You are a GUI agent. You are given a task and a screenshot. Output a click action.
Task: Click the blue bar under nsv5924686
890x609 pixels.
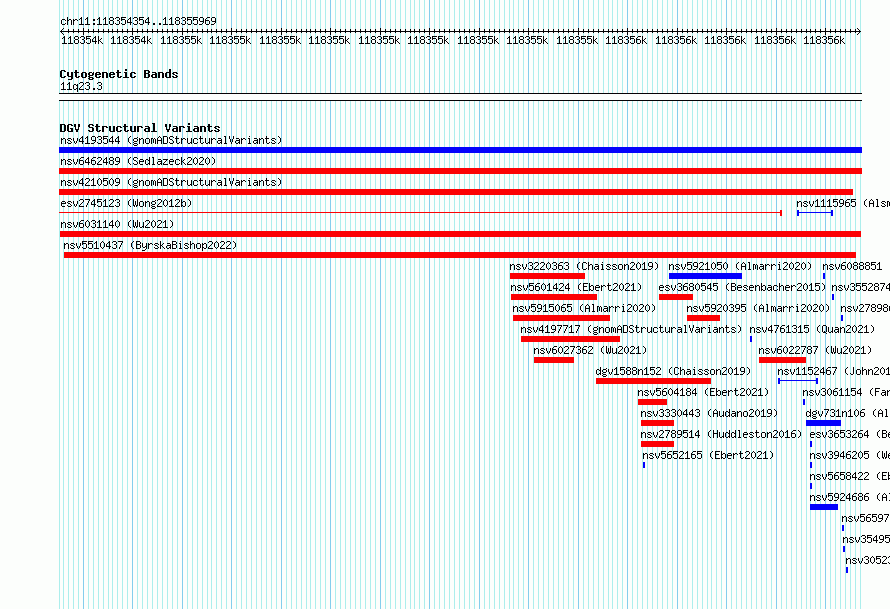[x=824, y=507]
